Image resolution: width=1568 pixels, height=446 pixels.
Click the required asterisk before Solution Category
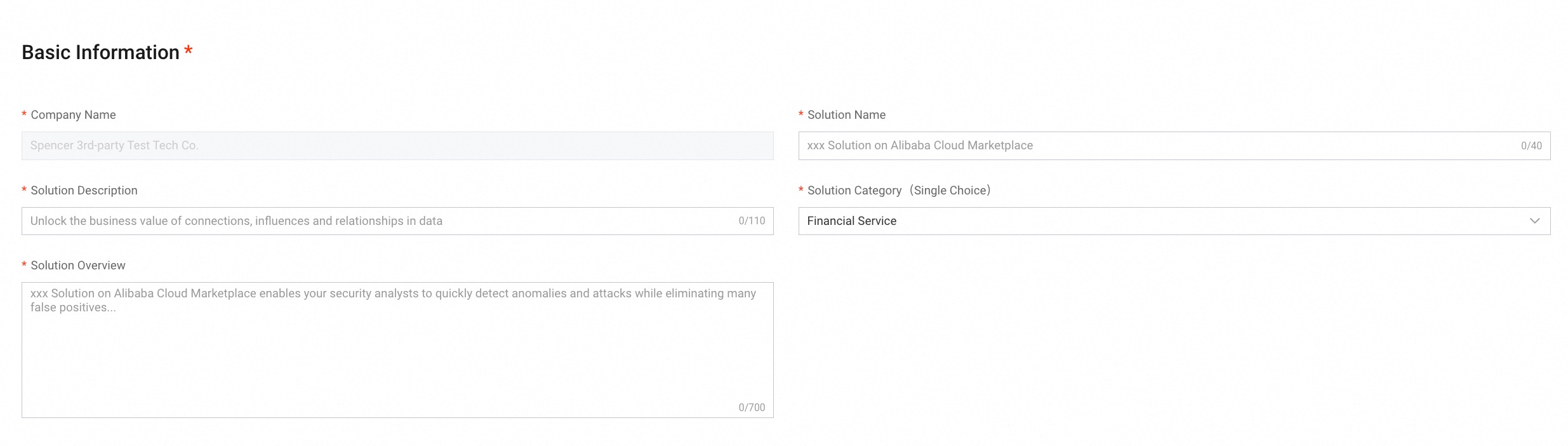coord(801,191)
